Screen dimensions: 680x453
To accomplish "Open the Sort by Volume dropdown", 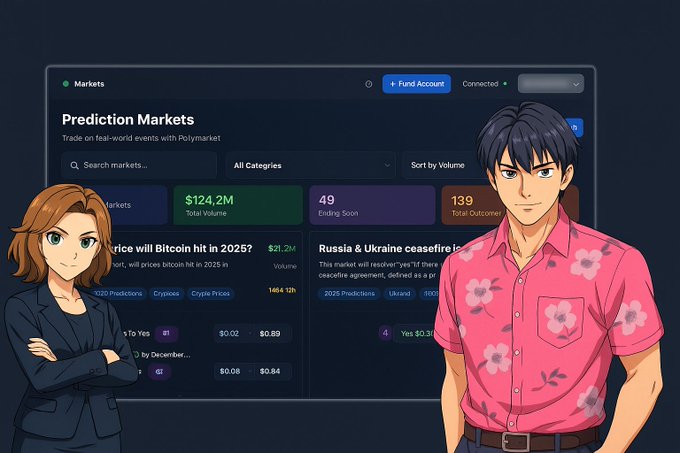I will tap(442, 165).
